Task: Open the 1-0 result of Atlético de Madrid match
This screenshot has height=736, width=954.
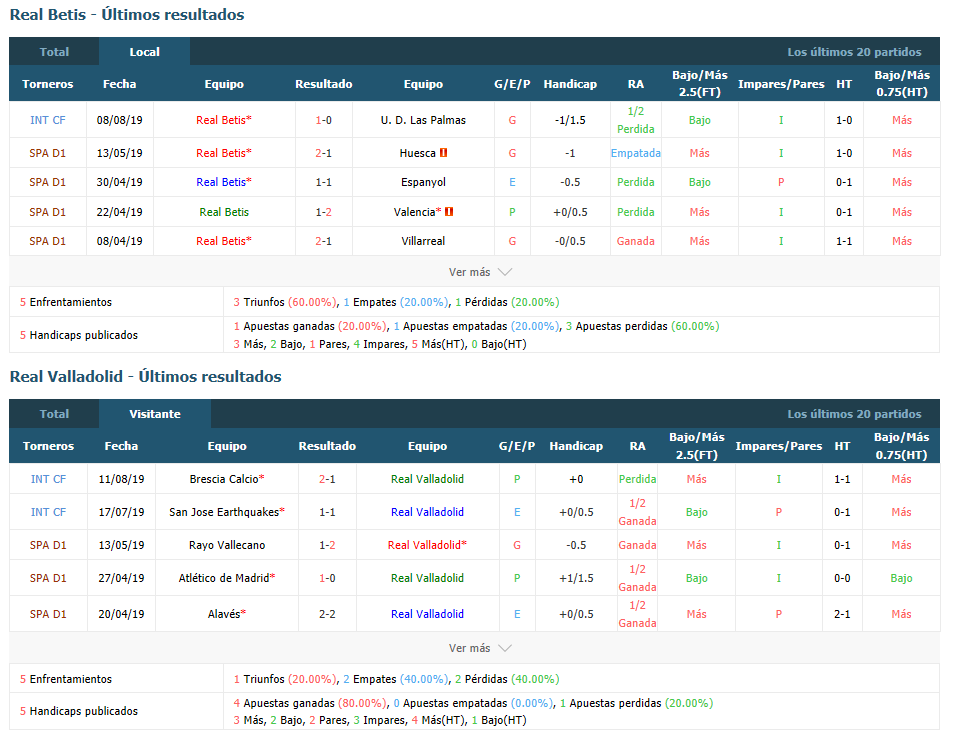Action: 327,577
